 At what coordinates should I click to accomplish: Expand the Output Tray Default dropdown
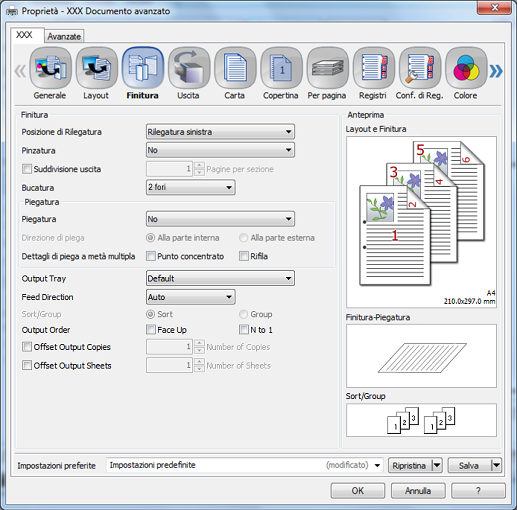tap(220, 278)
